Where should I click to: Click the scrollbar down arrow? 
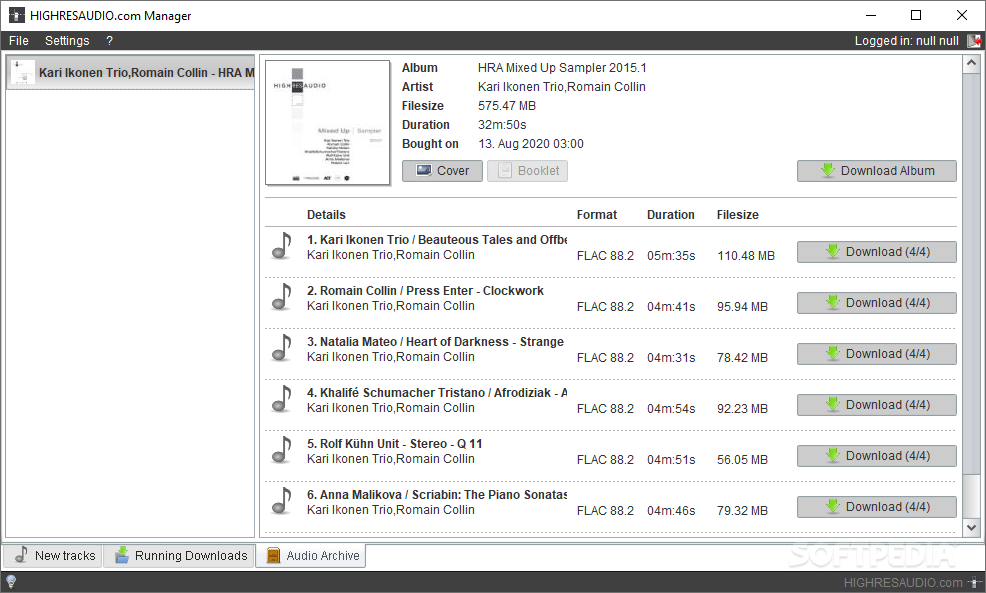point(972,528)
